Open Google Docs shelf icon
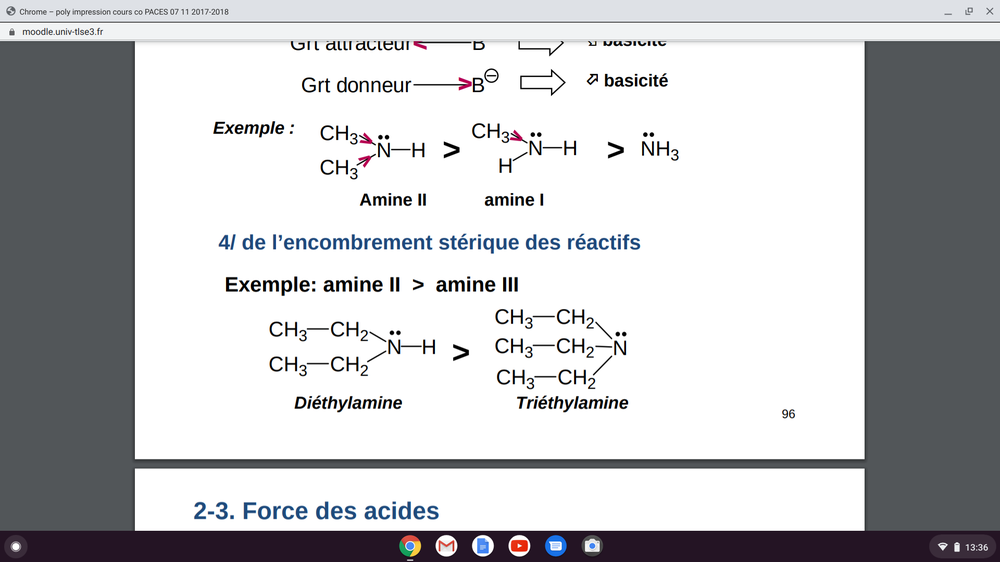 [x=482, y=546]
